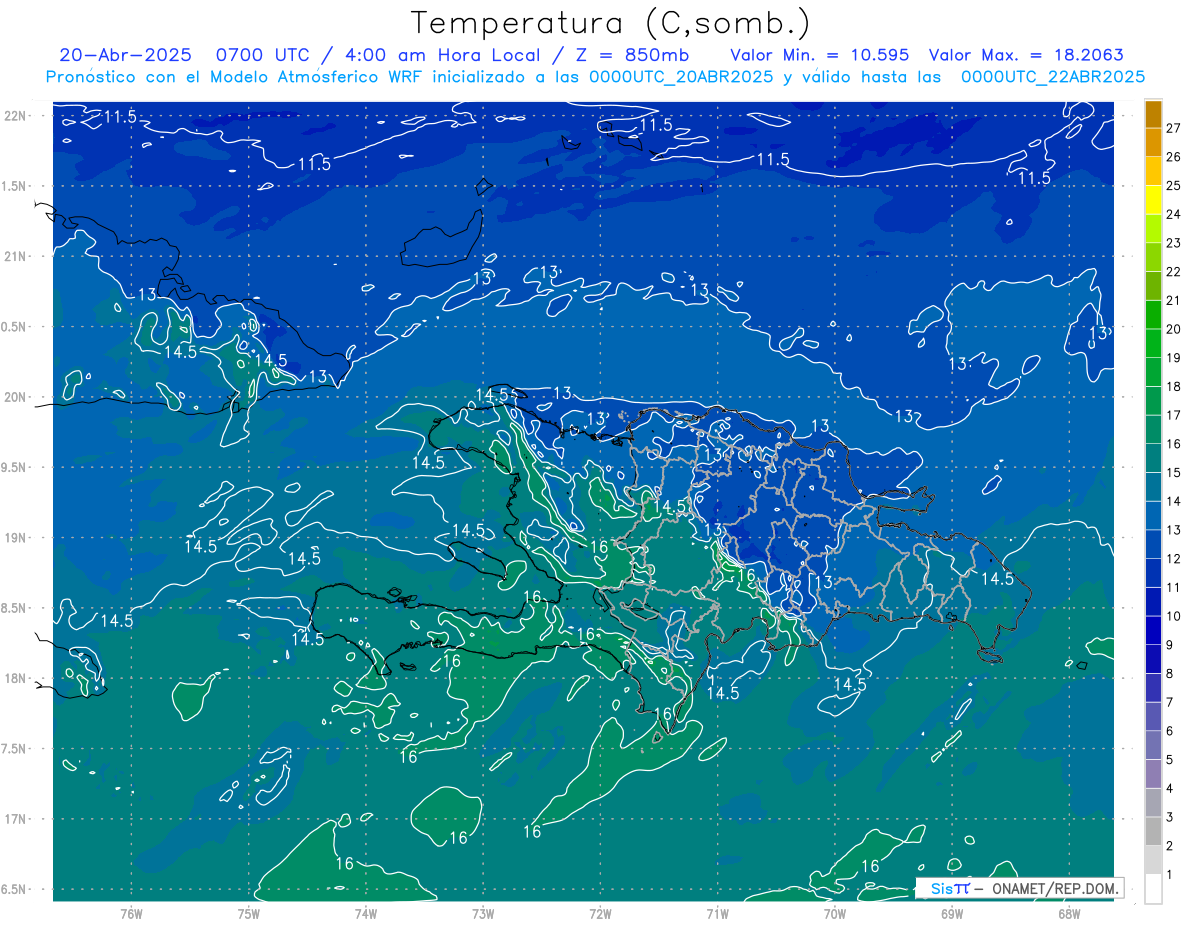The width and height of the screenshot is (1200, 927).
Task: Click the legend value 8
Action: pyautogui.click(x=1169, y=674)
